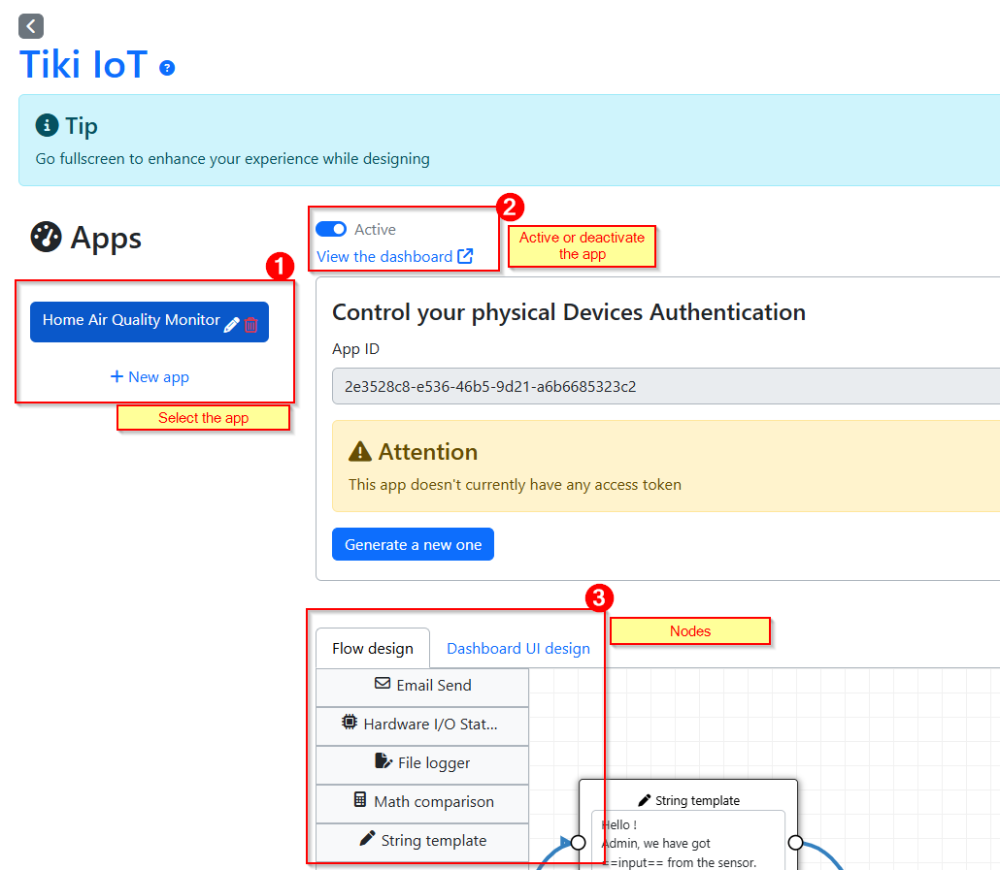1000x870 pixels.
Task: Open the View the dashboard link
Action: [x=385, y=257]
